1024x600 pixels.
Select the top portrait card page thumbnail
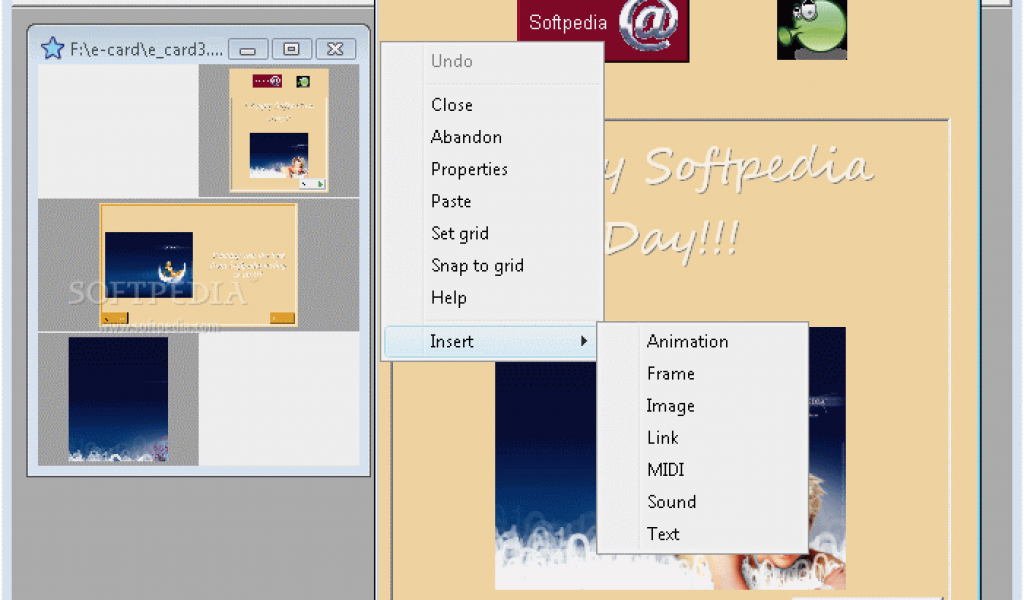(x=279, y=131)
